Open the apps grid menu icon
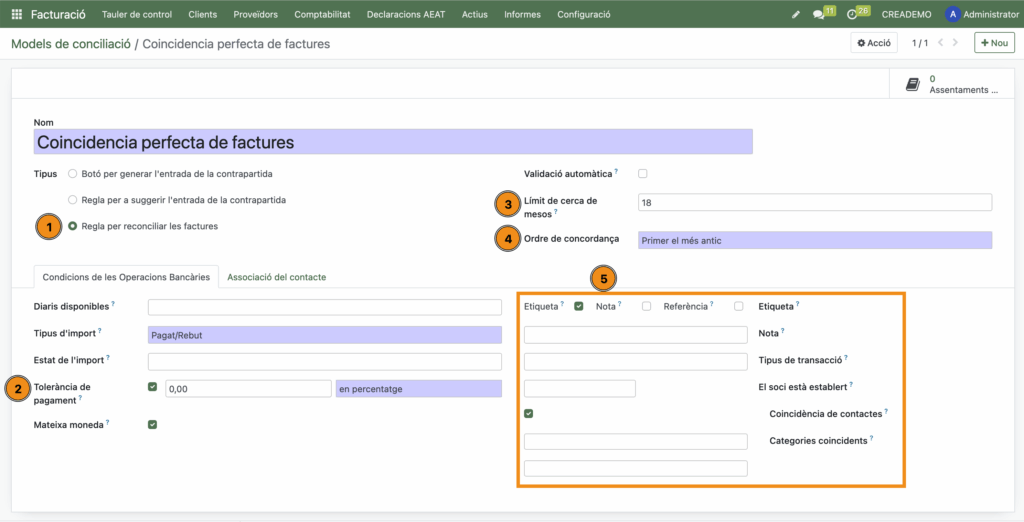This screenshot has width=1024, height=522. click(16, 15)
